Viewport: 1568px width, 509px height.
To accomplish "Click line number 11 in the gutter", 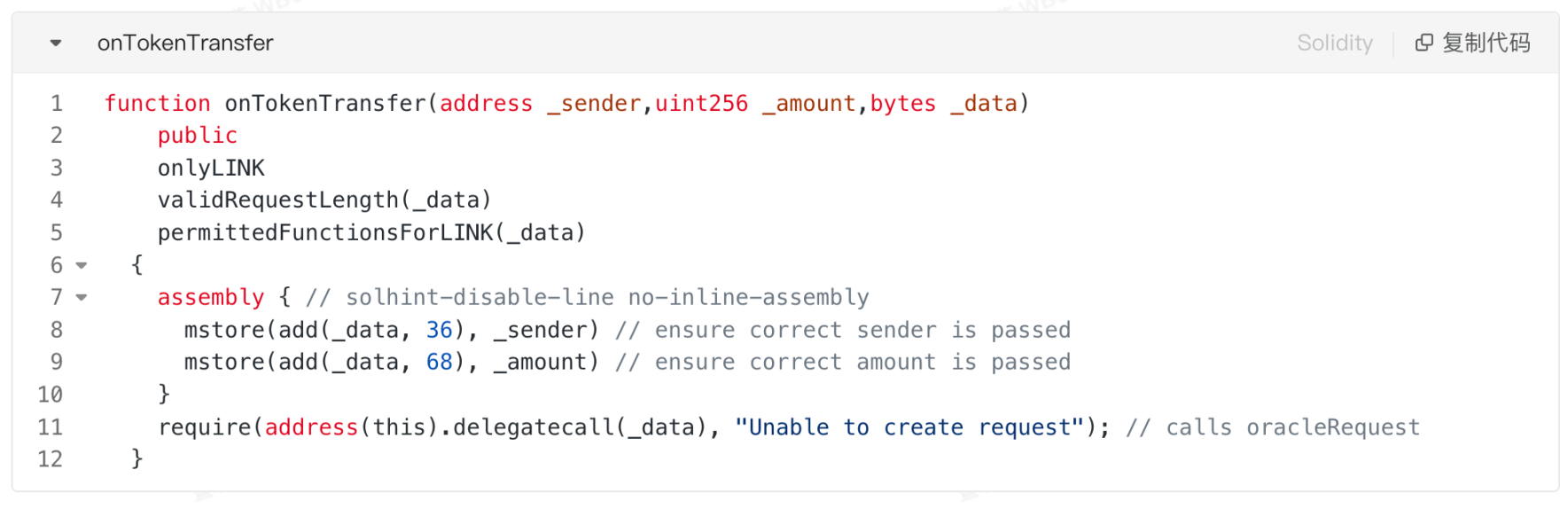I will click(51, 427).
